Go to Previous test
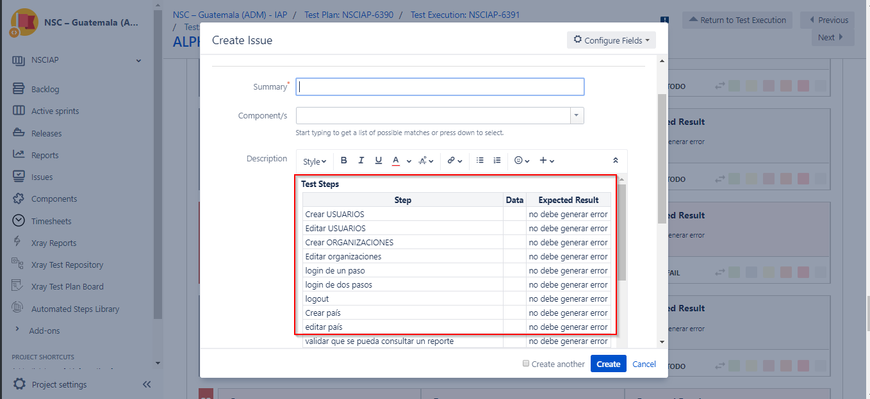This screenshot has height=399, width=870. (828, 20)
